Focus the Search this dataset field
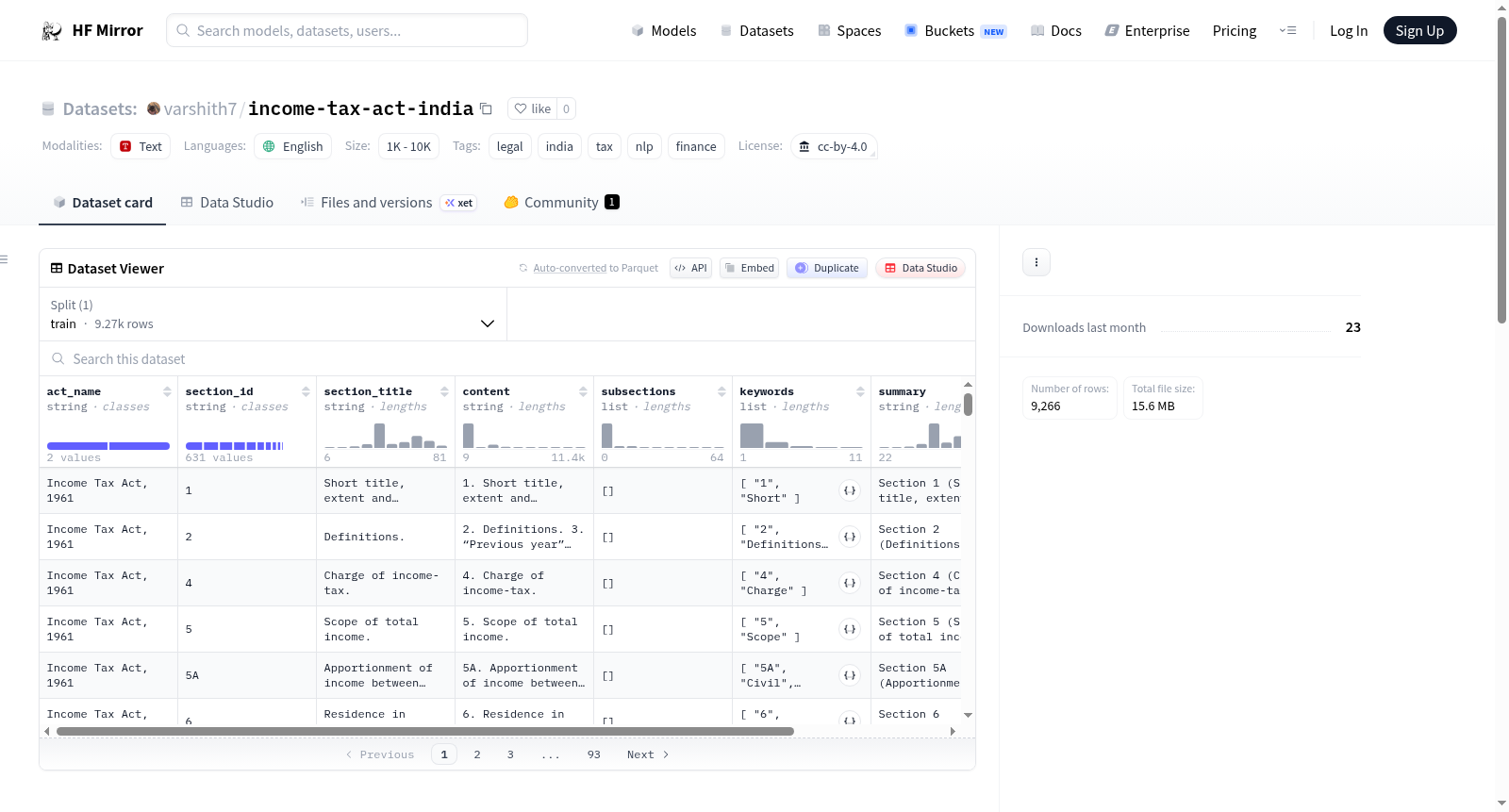The width and height of the screenshot is (1509, 812). pos(507,358)
